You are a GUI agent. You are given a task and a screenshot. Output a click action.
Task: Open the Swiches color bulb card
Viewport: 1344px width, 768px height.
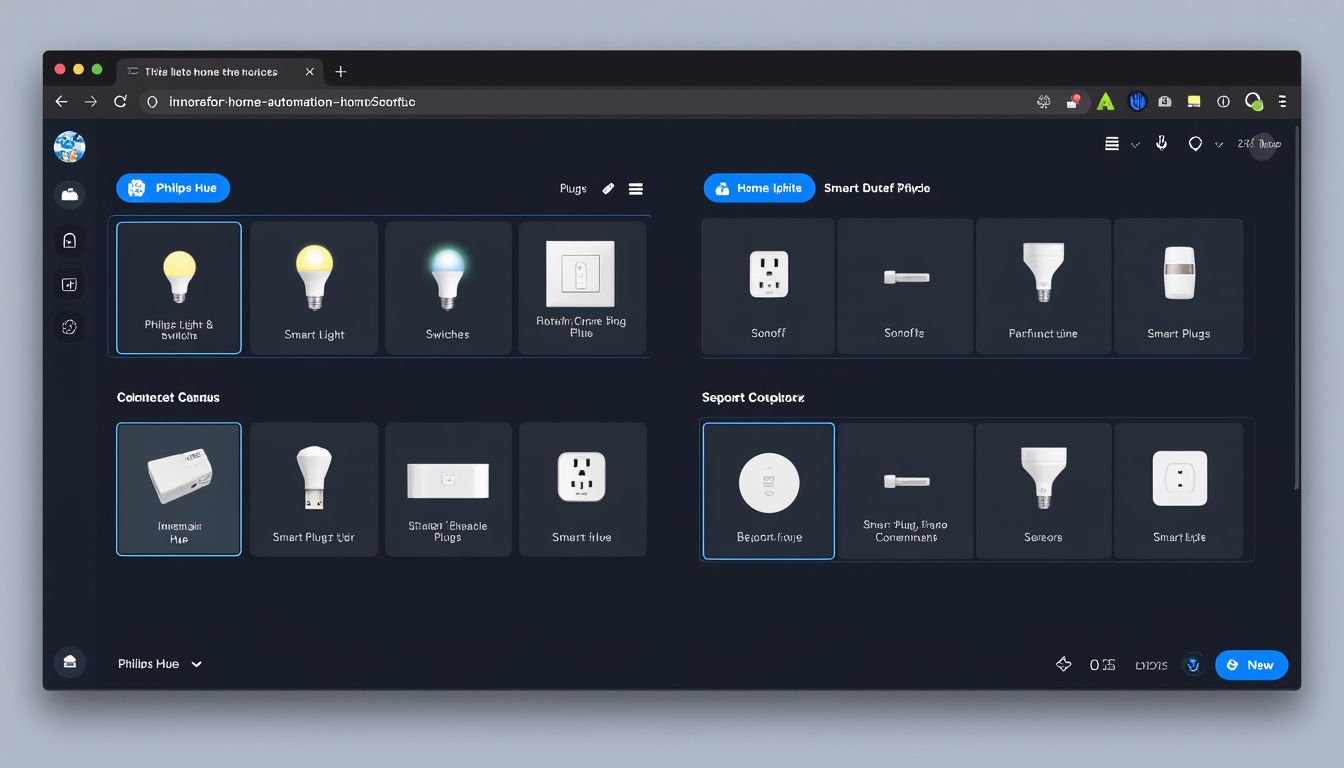click(448, 288)
